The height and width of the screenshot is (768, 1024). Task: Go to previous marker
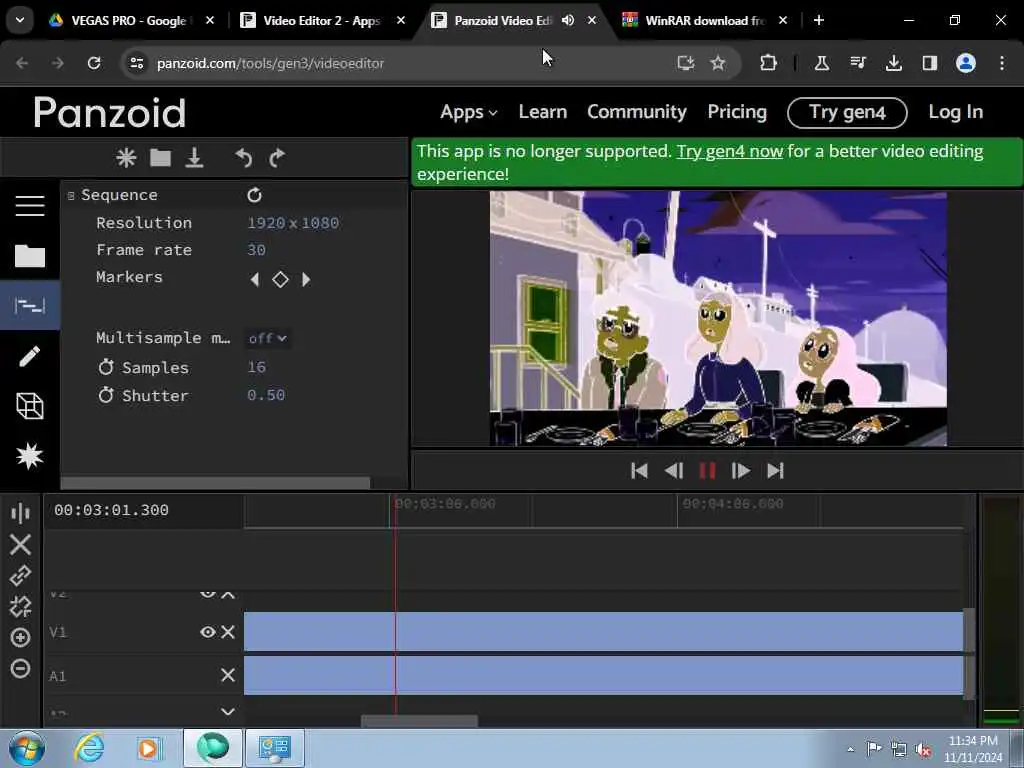[255, 280]
